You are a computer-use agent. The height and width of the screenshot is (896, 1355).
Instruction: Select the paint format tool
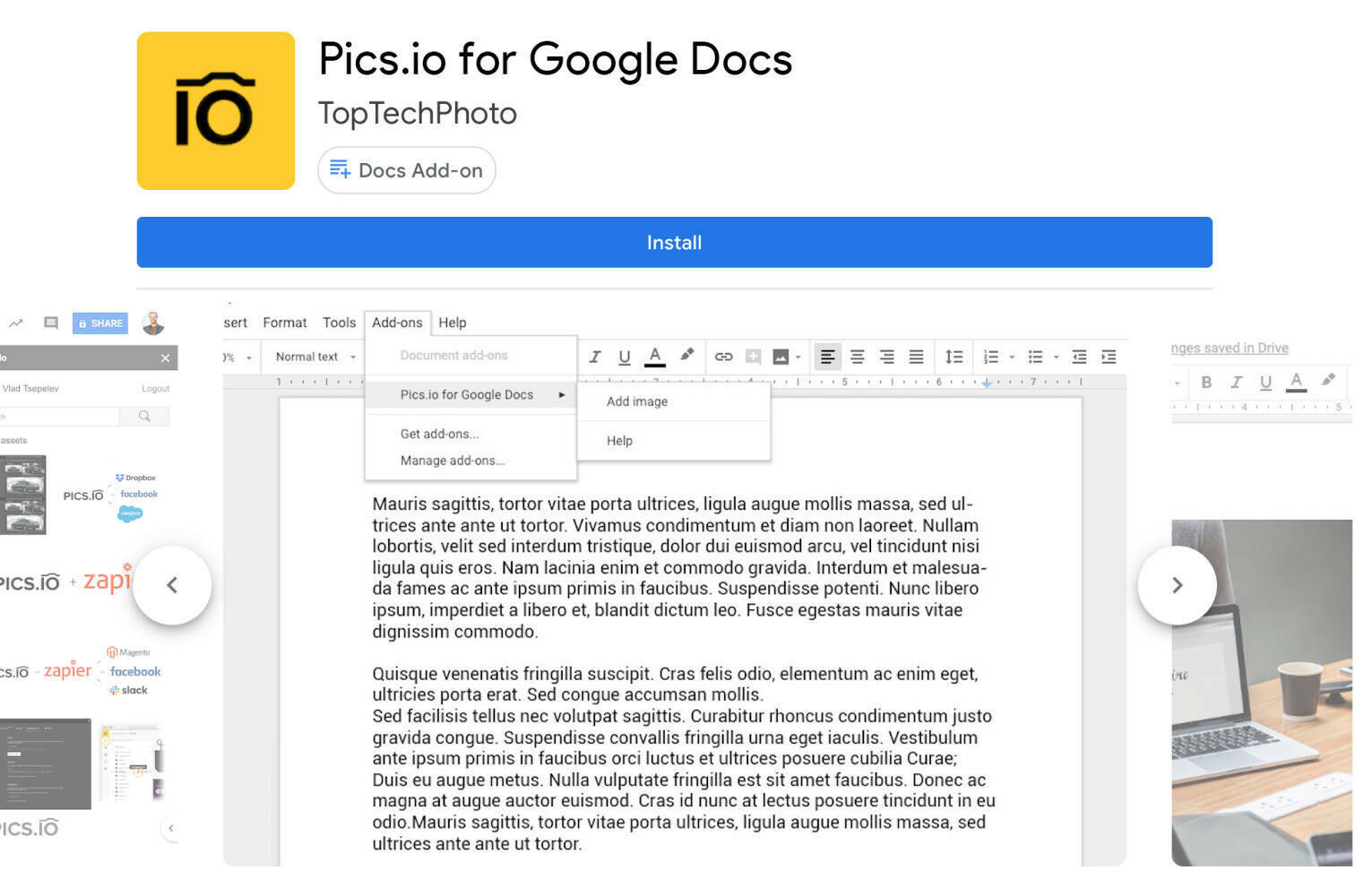click(x=686, y=356)
